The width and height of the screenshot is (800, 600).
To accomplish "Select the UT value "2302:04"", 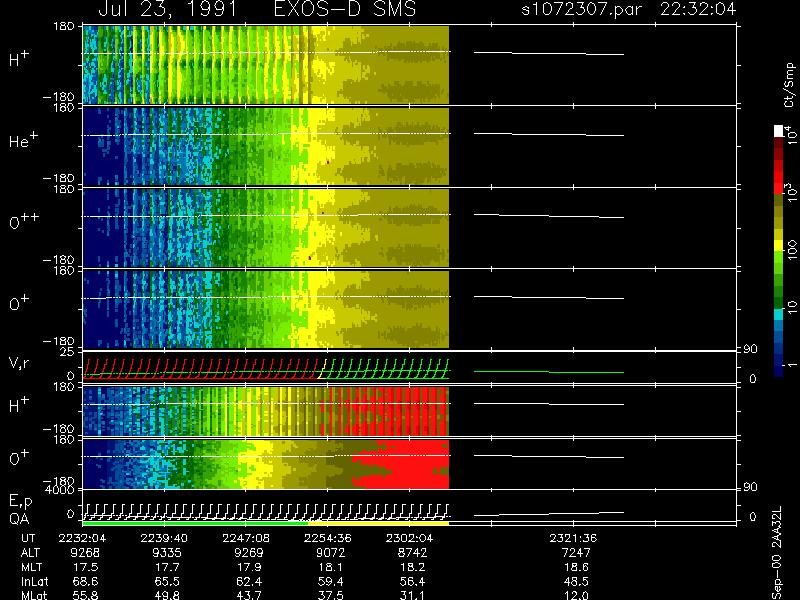I will click(409, 538).
